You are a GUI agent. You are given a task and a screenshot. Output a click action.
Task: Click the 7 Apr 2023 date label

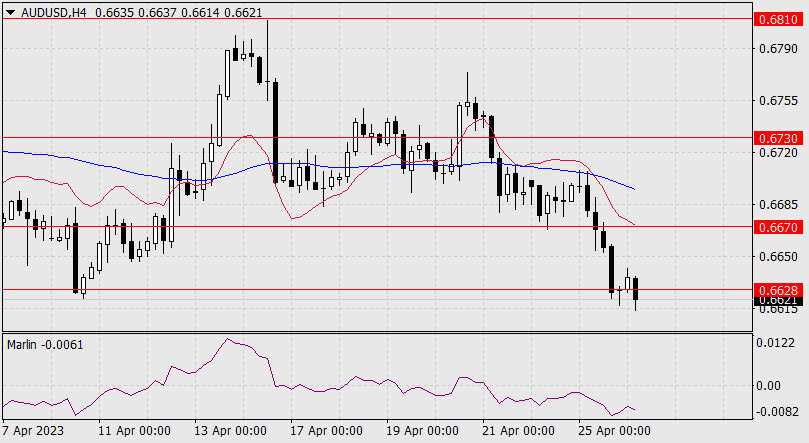33,431
